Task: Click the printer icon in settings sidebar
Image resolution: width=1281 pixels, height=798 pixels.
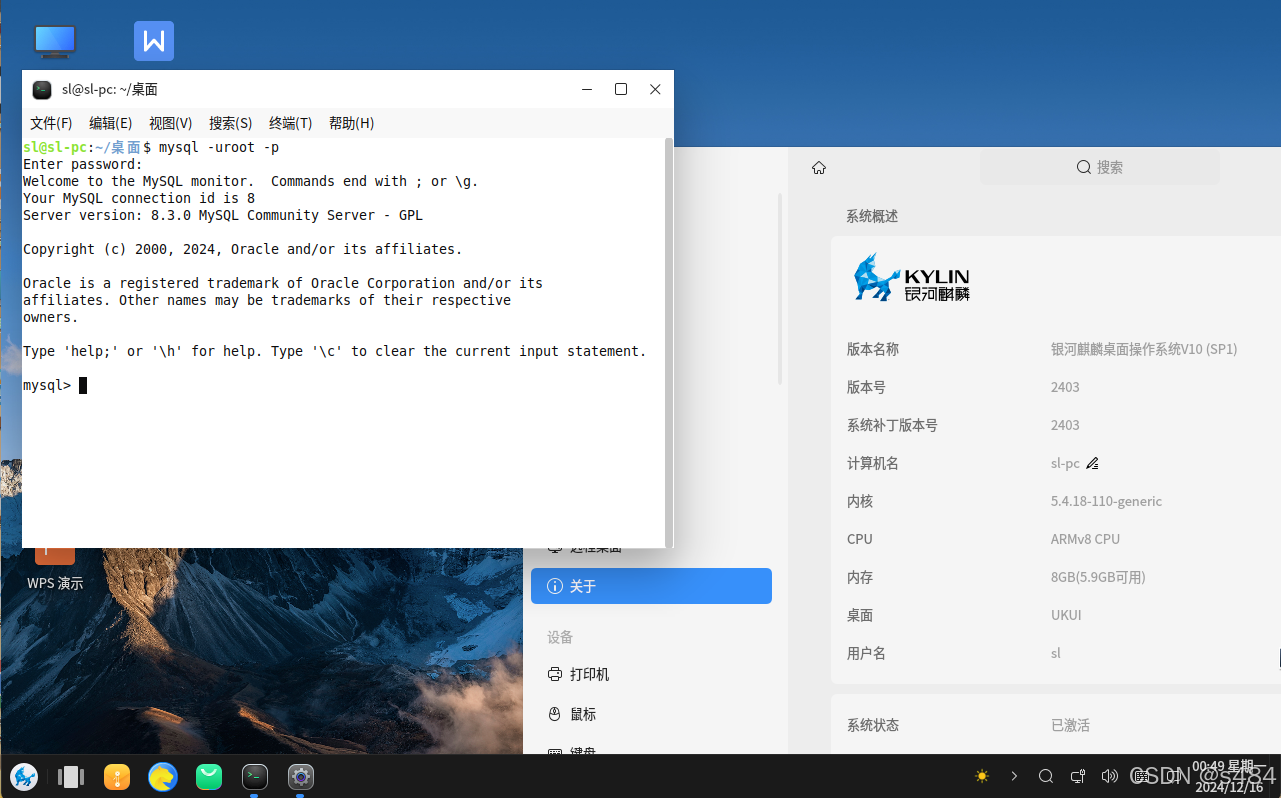Action: pos(555,674)
